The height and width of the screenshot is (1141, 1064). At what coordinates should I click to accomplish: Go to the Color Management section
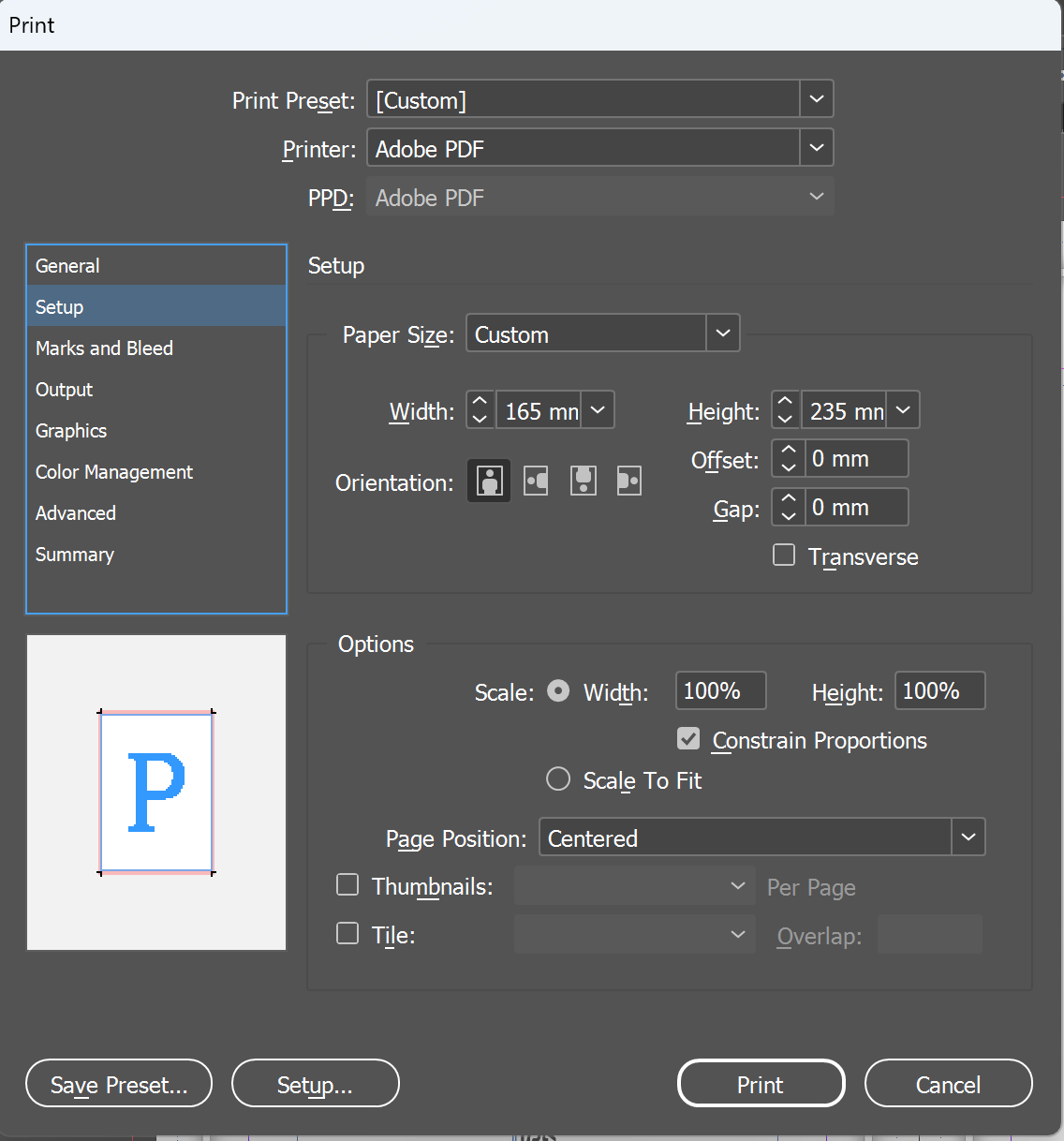[114, 472]
